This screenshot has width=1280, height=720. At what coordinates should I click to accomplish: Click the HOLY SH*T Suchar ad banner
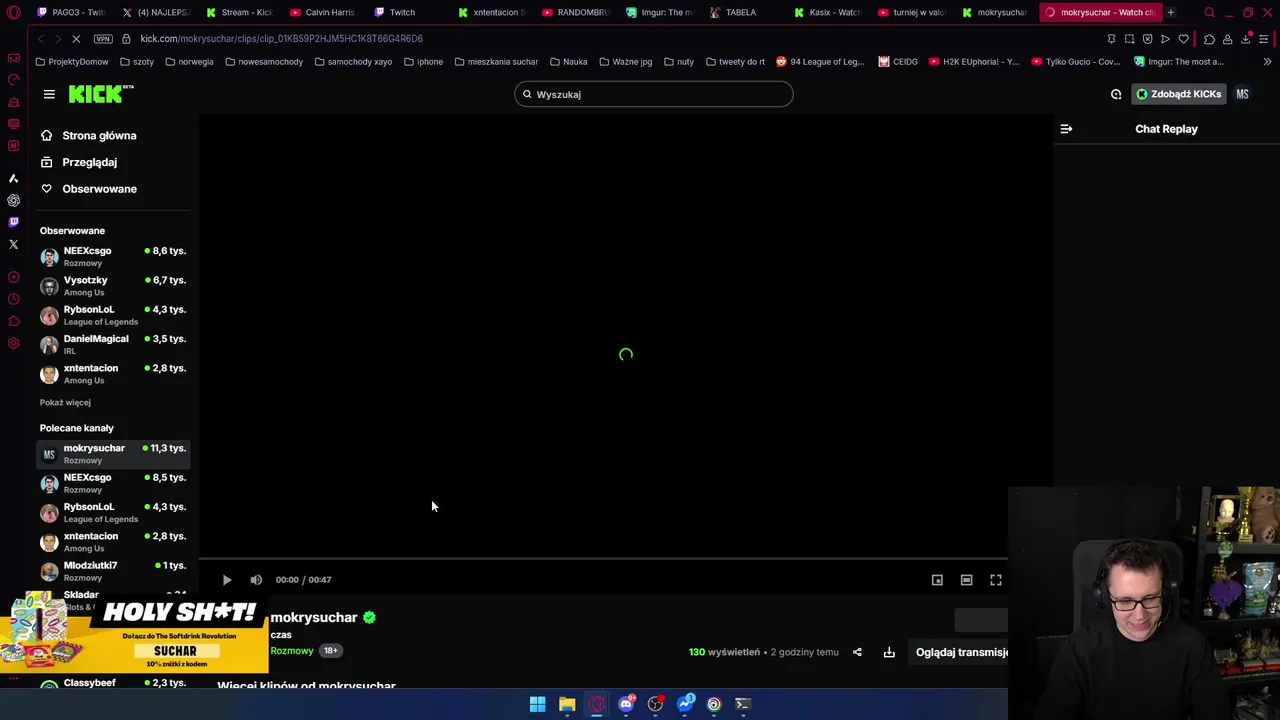134,634
